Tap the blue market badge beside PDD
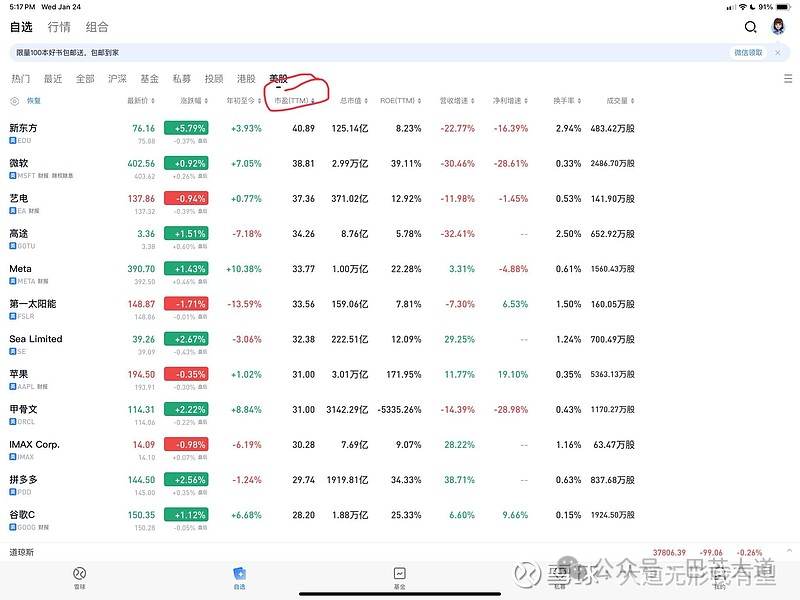This screenshot has height=600, width=800. tap(13, 492)
